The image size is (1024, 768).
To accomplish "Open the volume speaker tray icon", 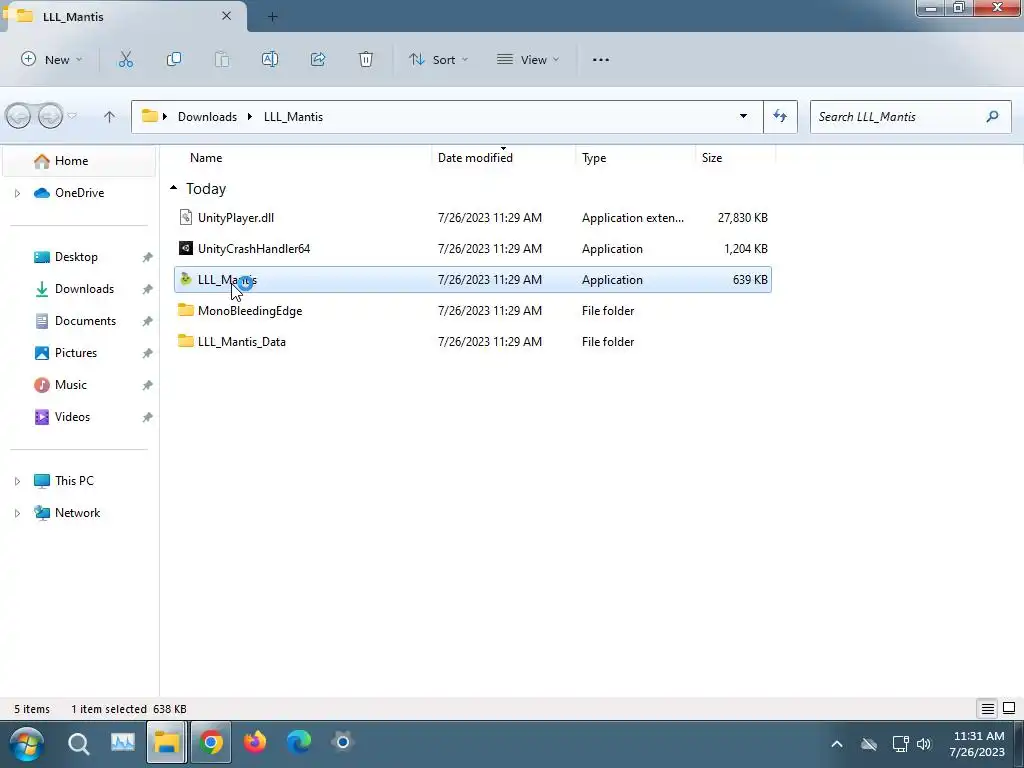I will tap(923, 744).
